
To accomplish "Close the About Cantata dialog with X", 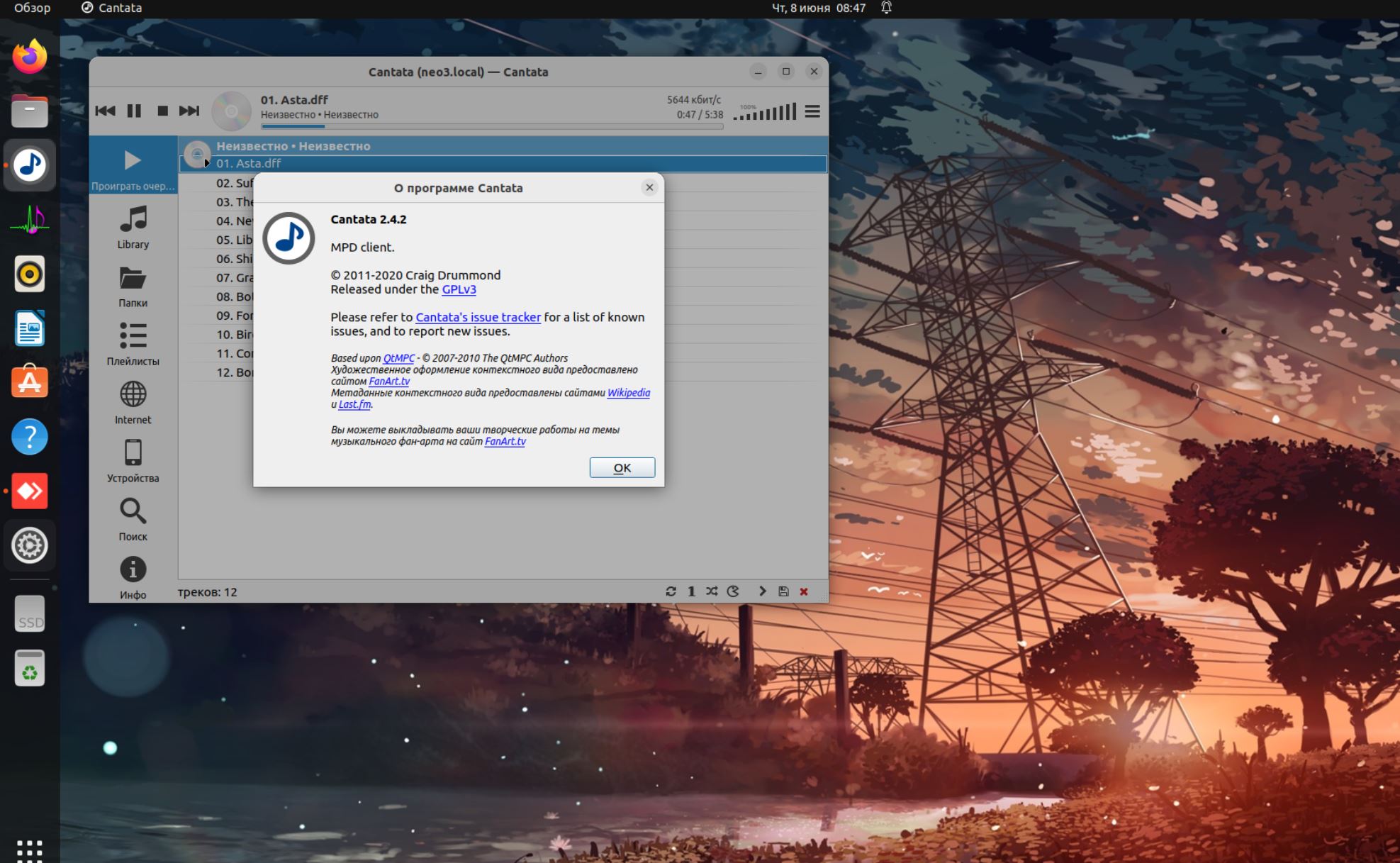I will (x=649, y=187).
